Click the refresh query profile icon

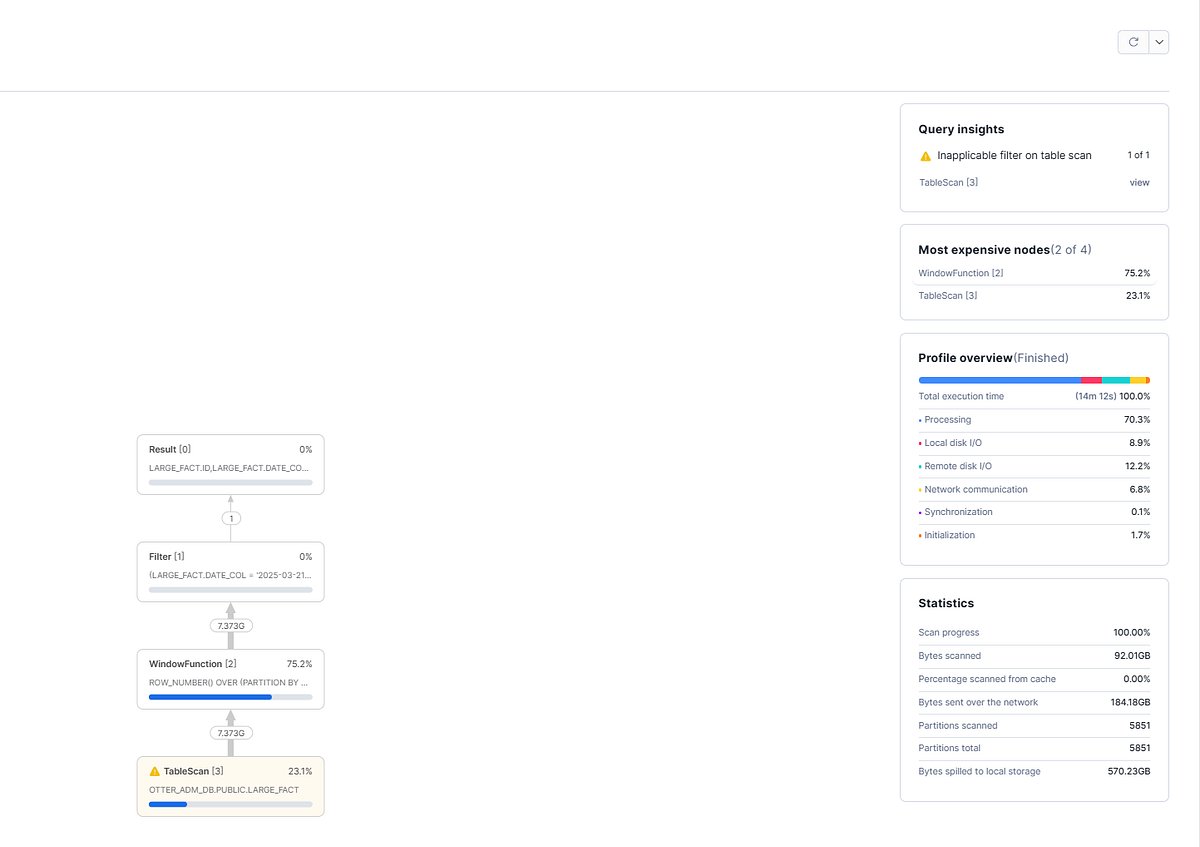[x=1133, y=41]
